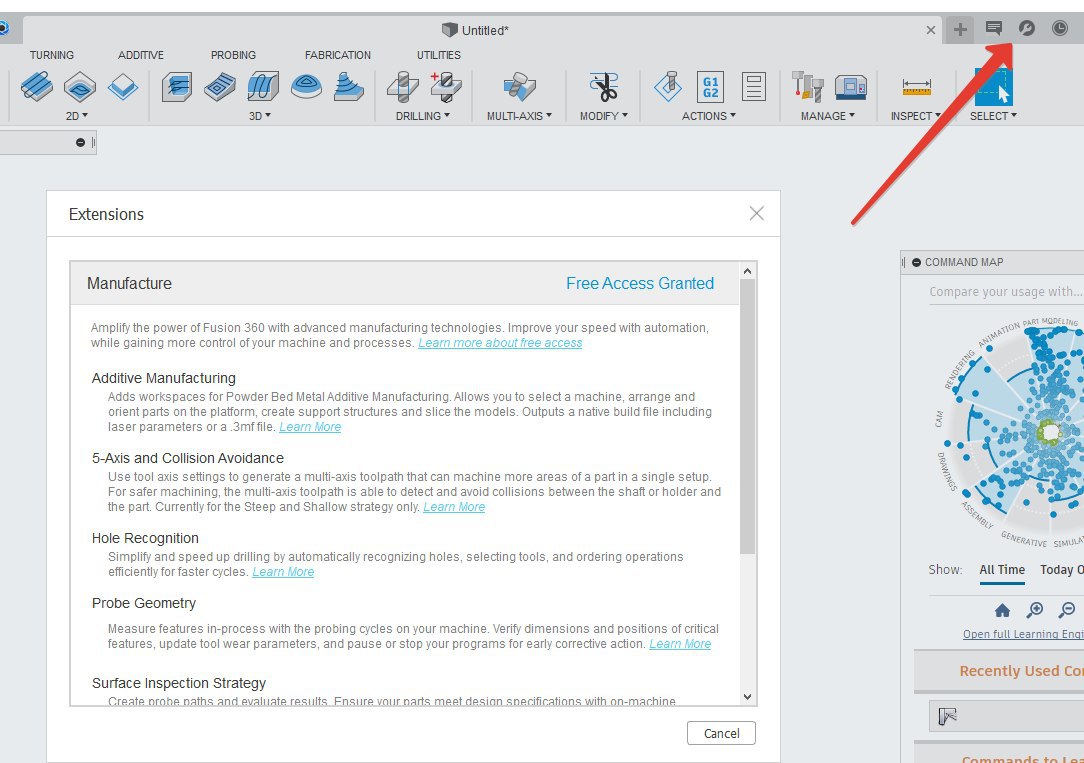The width and height of the screenshot is (1084, 763).
Task: Click the Modify scissors icon
Action: click(x=604, y=87)
